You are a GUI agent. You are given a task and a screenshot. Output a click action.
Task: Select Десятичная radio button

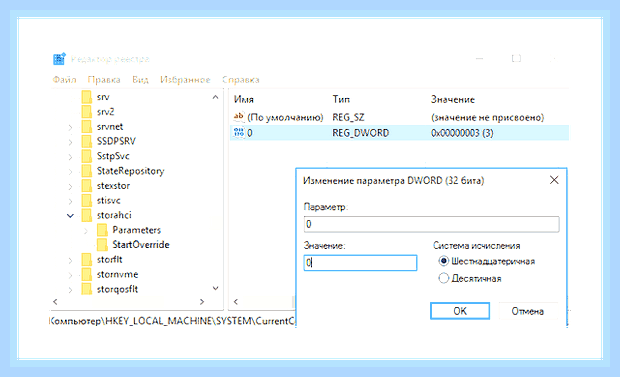click(x=444, y=278)
